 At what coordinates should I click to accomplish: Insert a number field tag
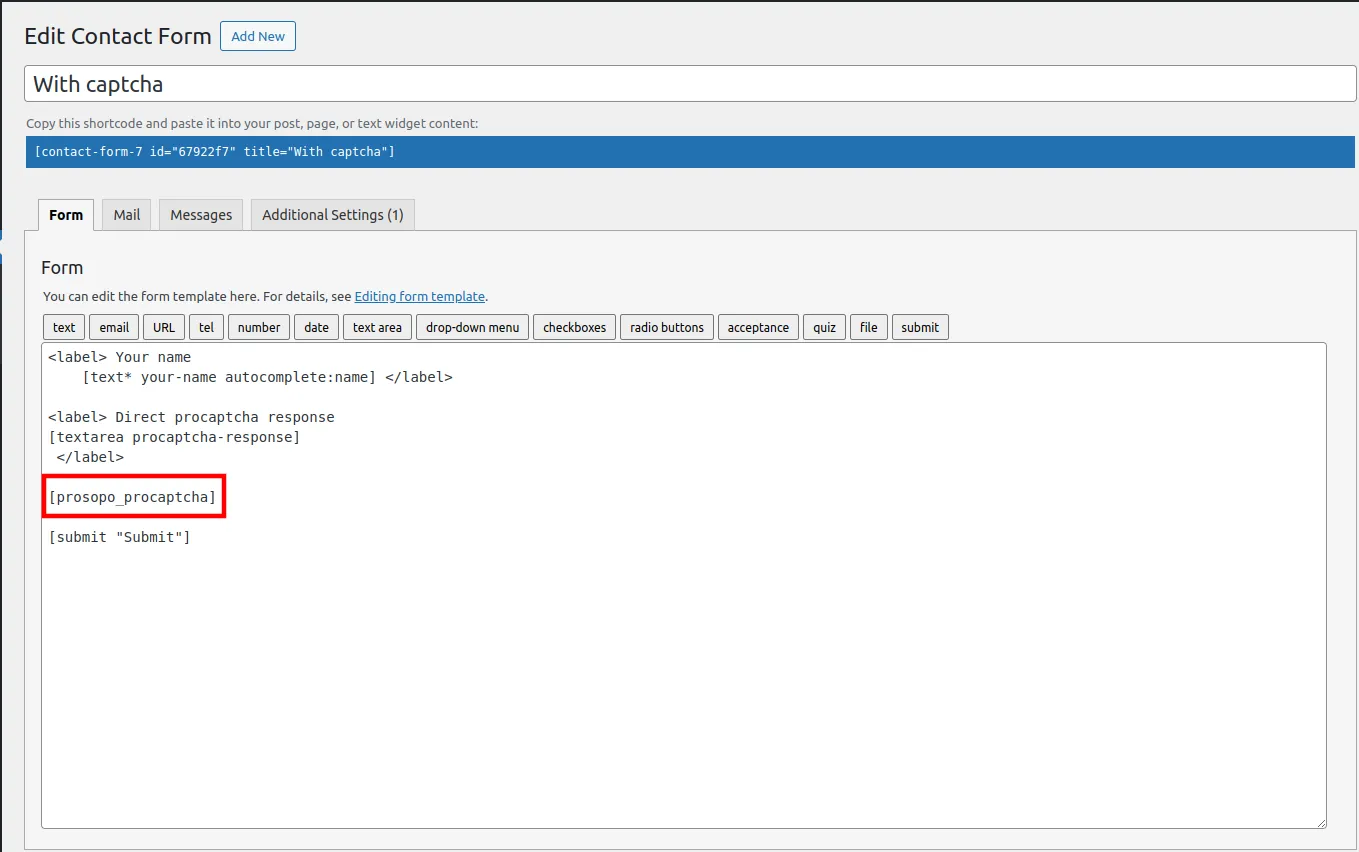(x=259, y=327)
